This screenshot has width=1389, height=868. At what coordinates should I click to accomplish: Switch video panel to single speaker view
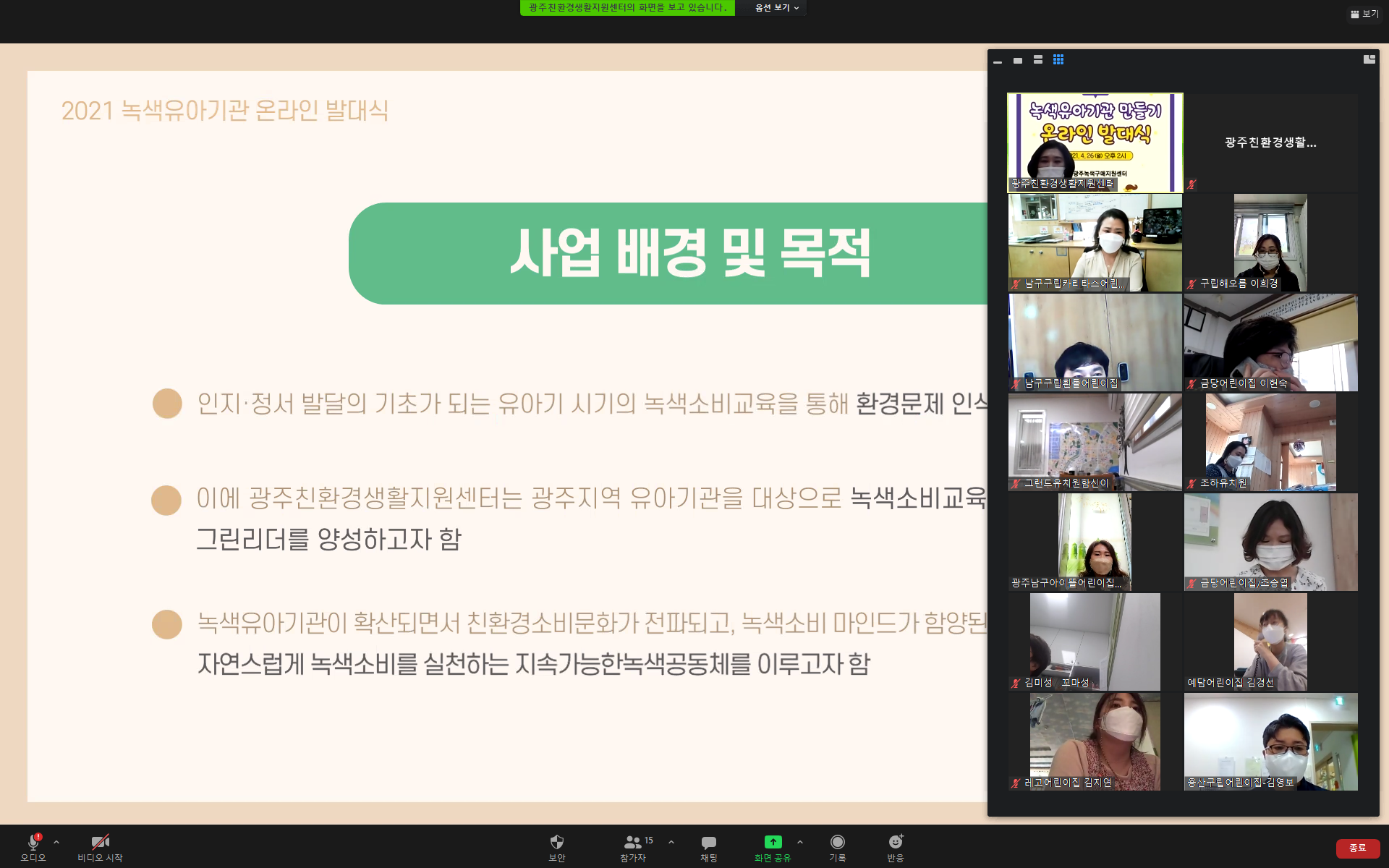(x=1018, y=61)
